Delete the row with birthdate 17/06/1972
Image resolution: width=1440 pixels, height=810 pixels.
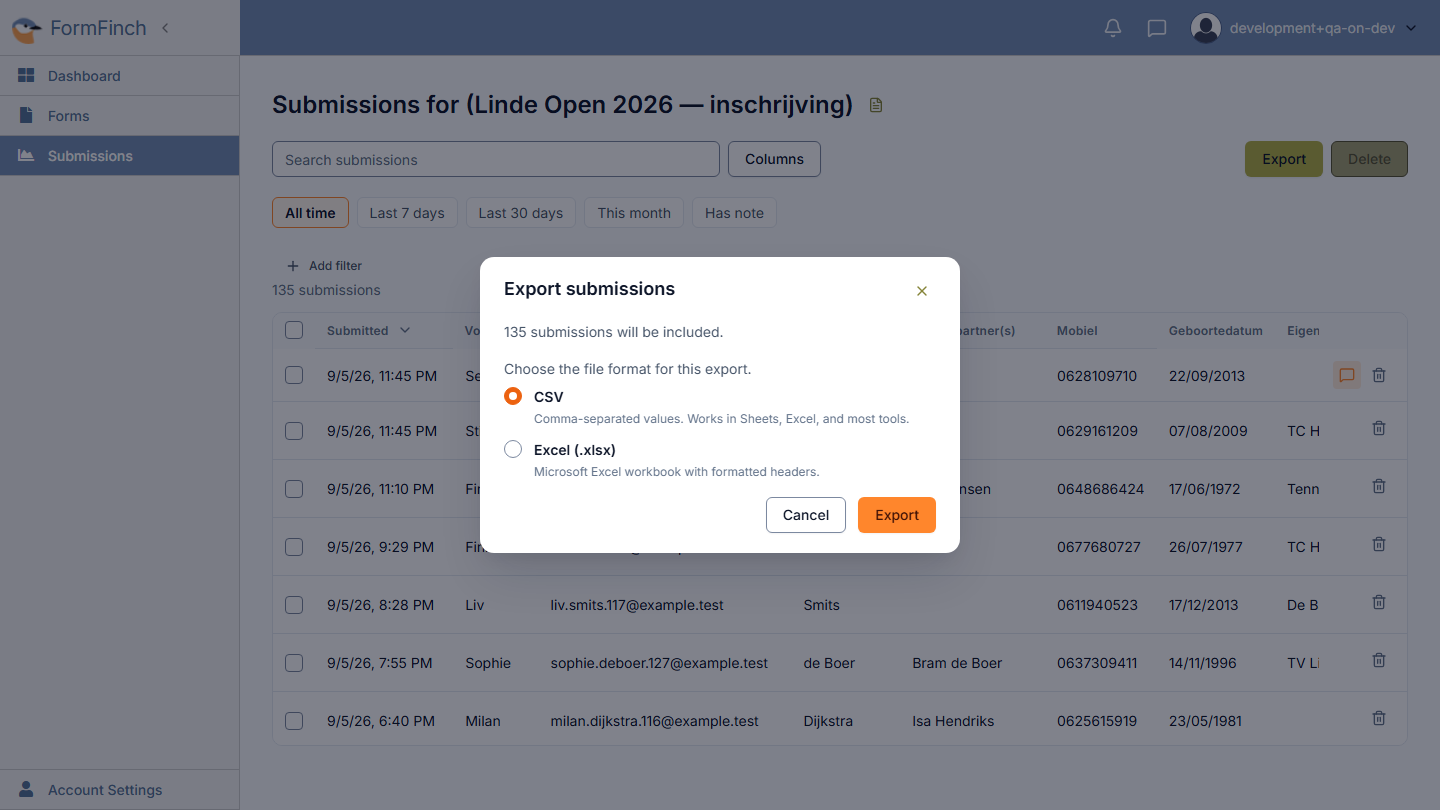pyautogui.click(x=1379, y=486)
